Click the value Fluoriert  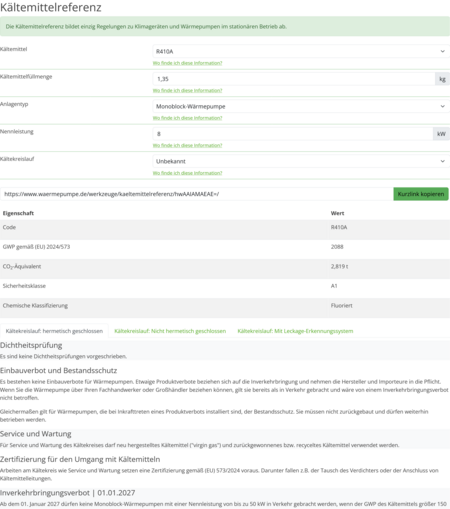(342, 306)
